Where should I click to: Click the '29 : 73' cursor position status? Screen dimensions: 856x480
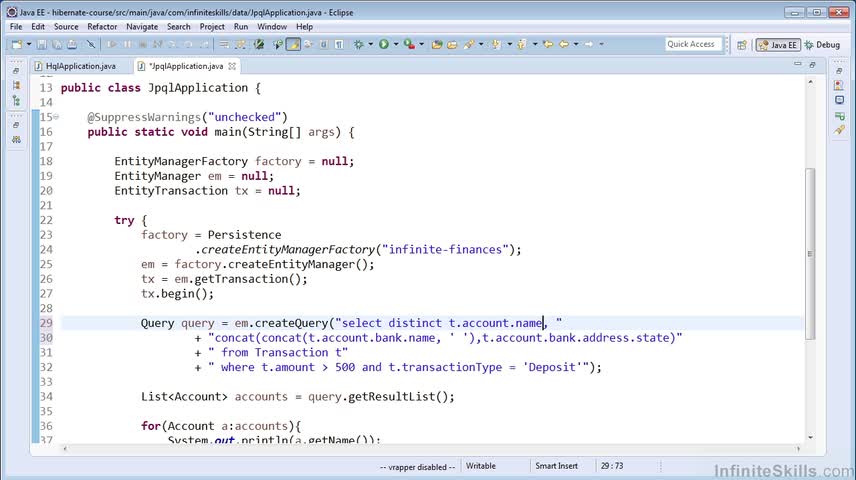click(x=611, y=466)
